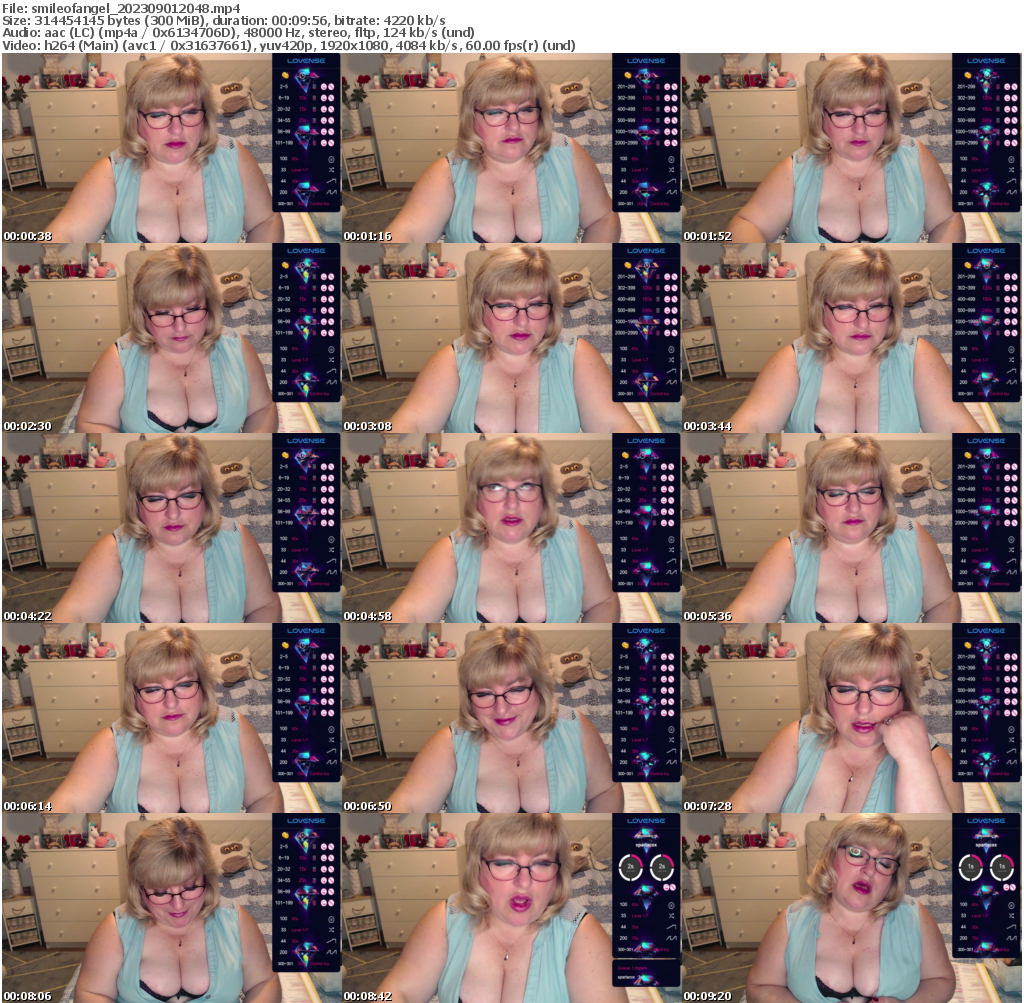Click the thumbnail stamped 00:01:52

pos(852,148)
